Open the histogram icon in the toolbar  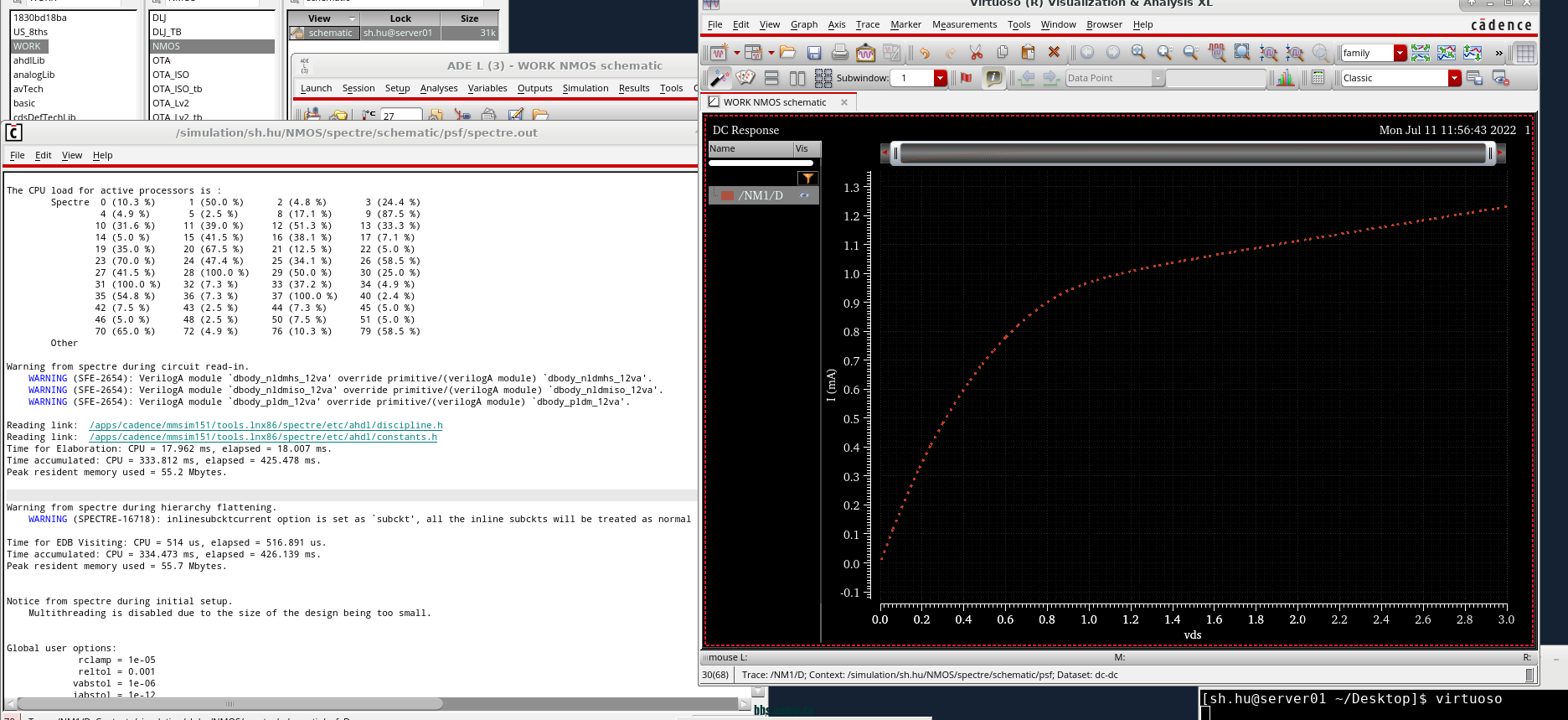[1285, 78]
